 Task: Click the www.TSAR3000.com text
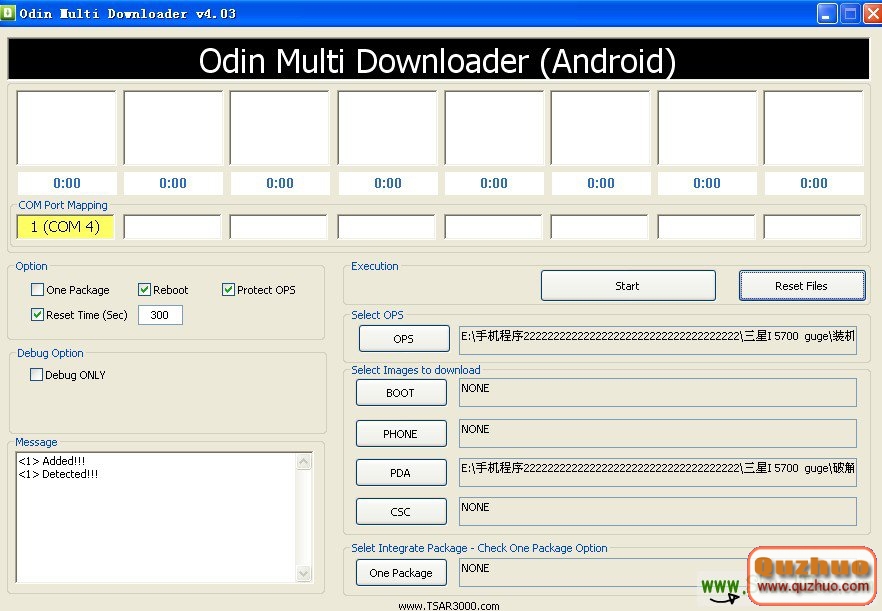[x=449, y=606]
